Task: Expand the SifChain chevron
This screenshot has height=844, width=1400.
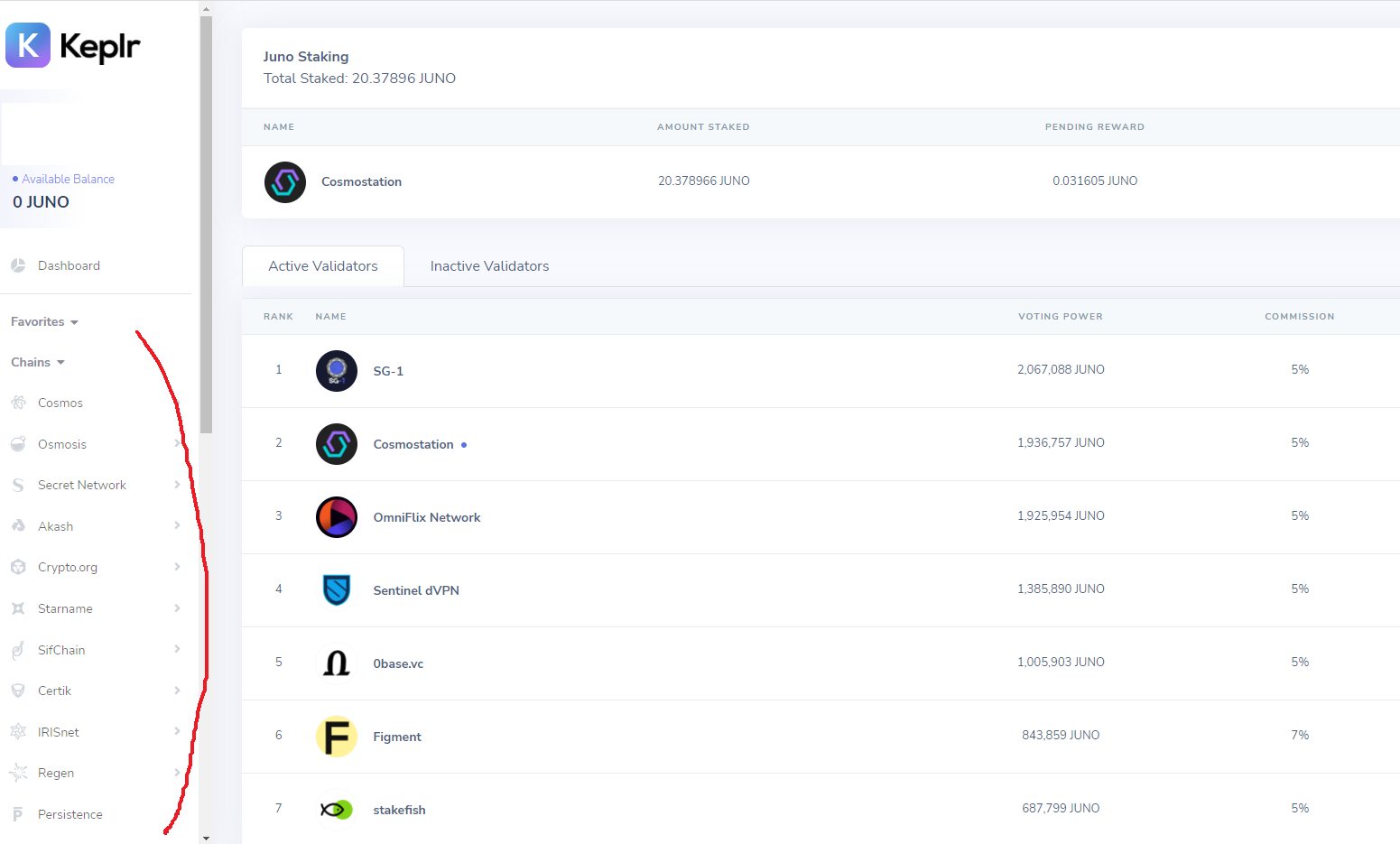Action: (177, 649)
